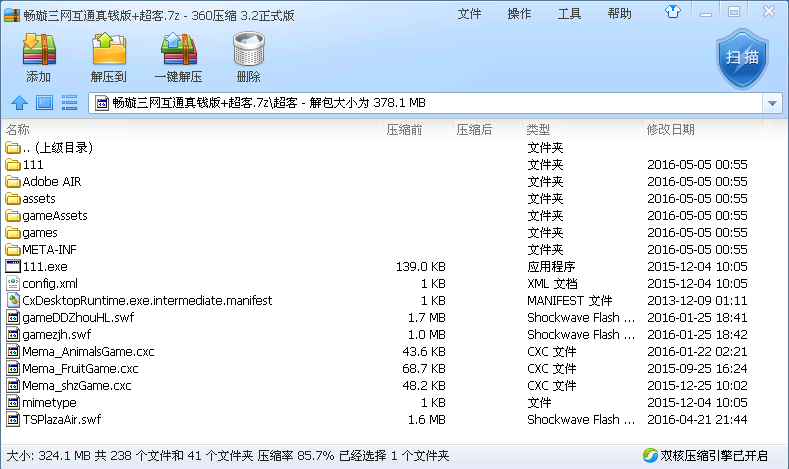
Task: Open the 操作 (Operation) menu
Action: pos(519,14)
